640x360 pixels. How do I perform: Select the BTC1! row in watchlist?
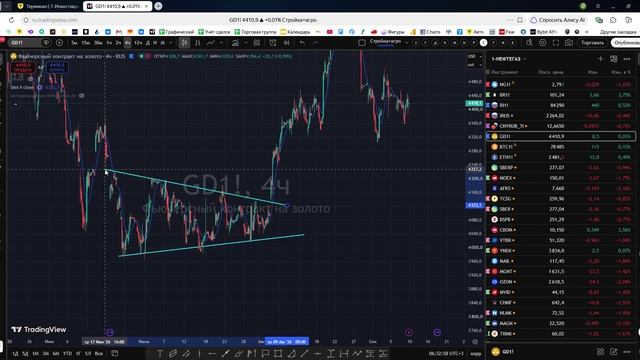(x=560, y=147)
